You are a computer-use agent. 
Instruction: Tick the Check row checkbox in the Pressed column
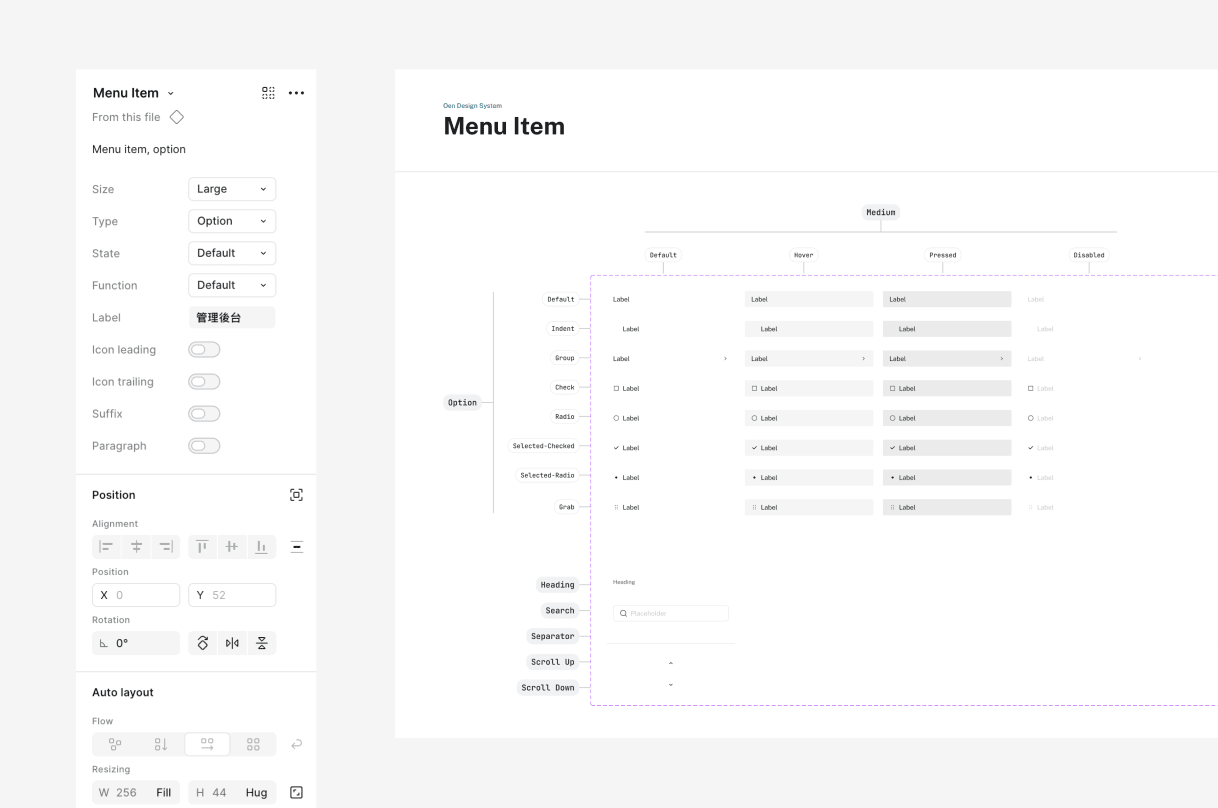click(892, 388)
